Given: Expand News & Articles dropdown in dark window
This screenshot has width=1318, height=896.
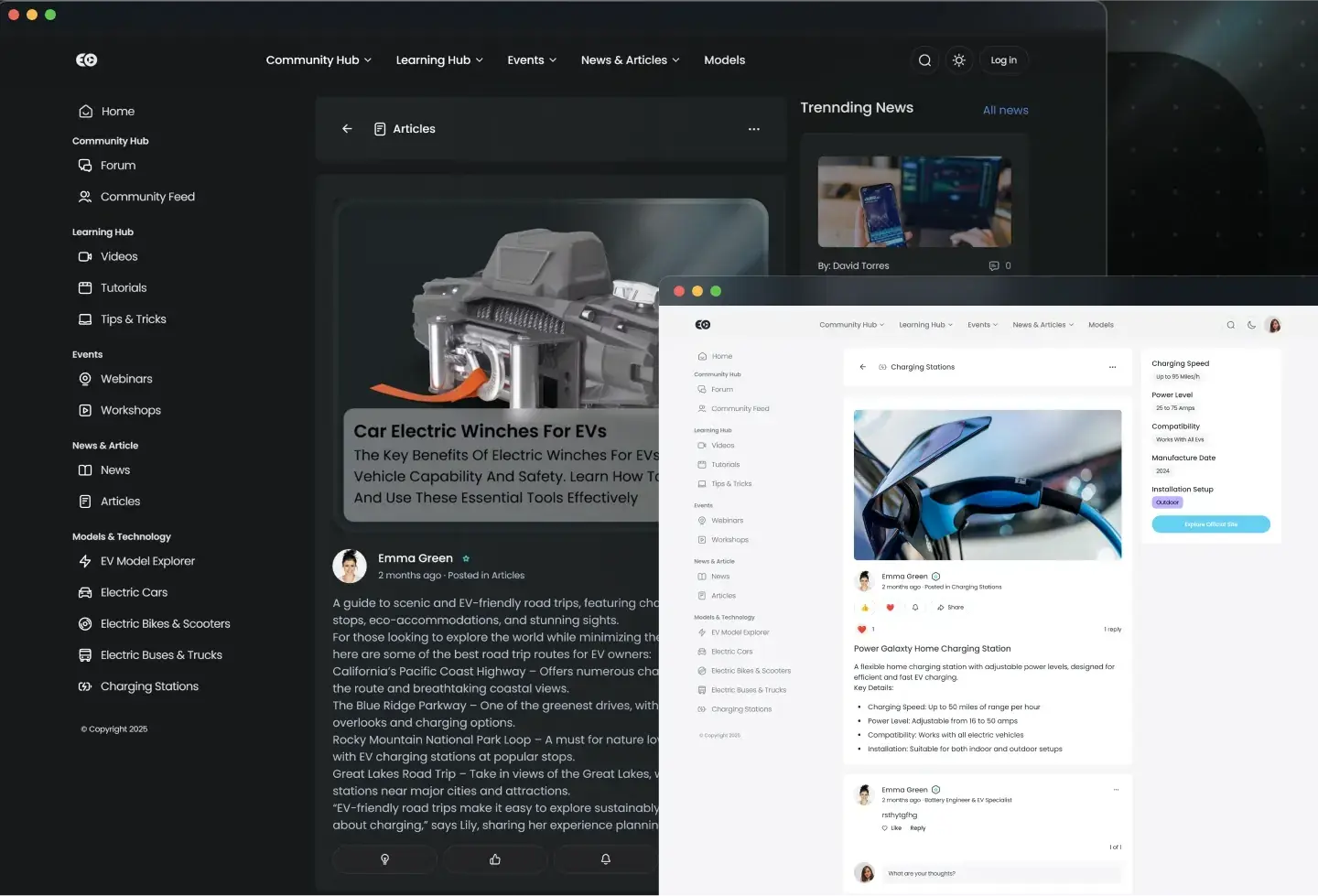Looking at the screenshot, I should click(631, 60).
